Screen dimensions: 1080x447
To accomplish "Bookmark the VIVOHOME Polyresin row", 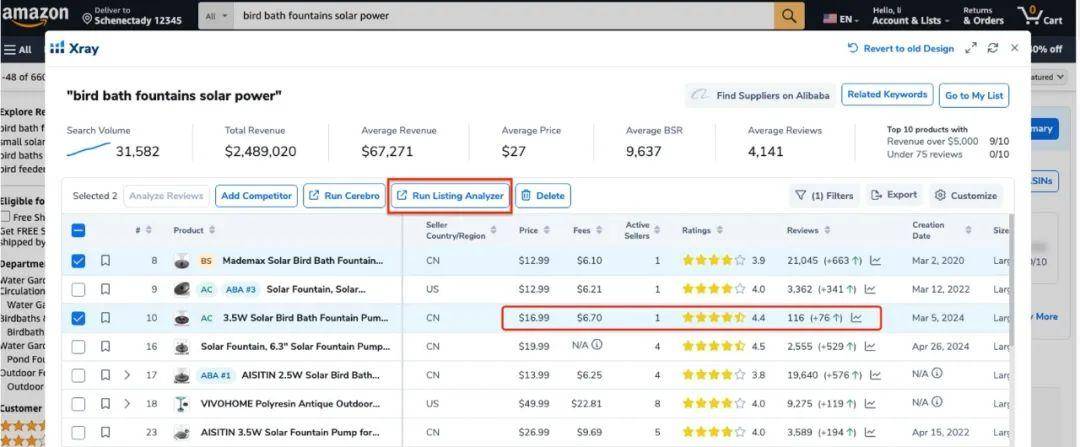I will point(105,404).
